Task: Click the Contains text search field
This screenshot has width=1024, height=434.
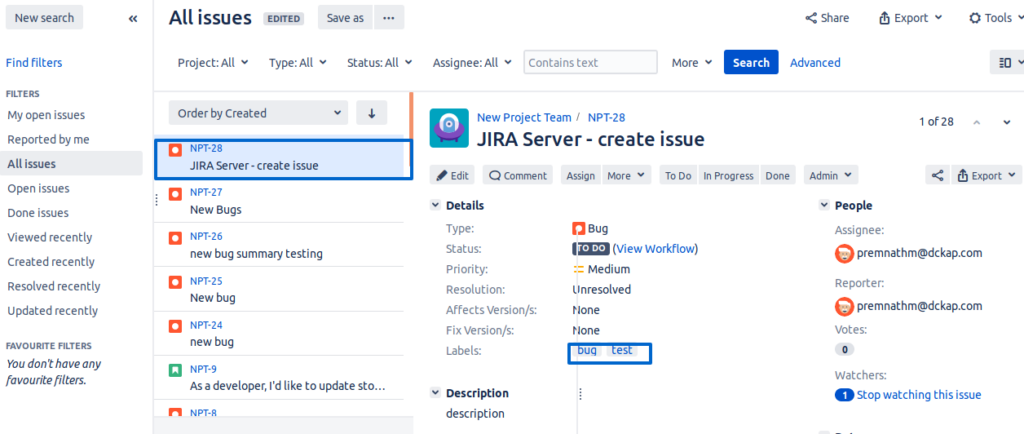Action: (x=590, y=63)
